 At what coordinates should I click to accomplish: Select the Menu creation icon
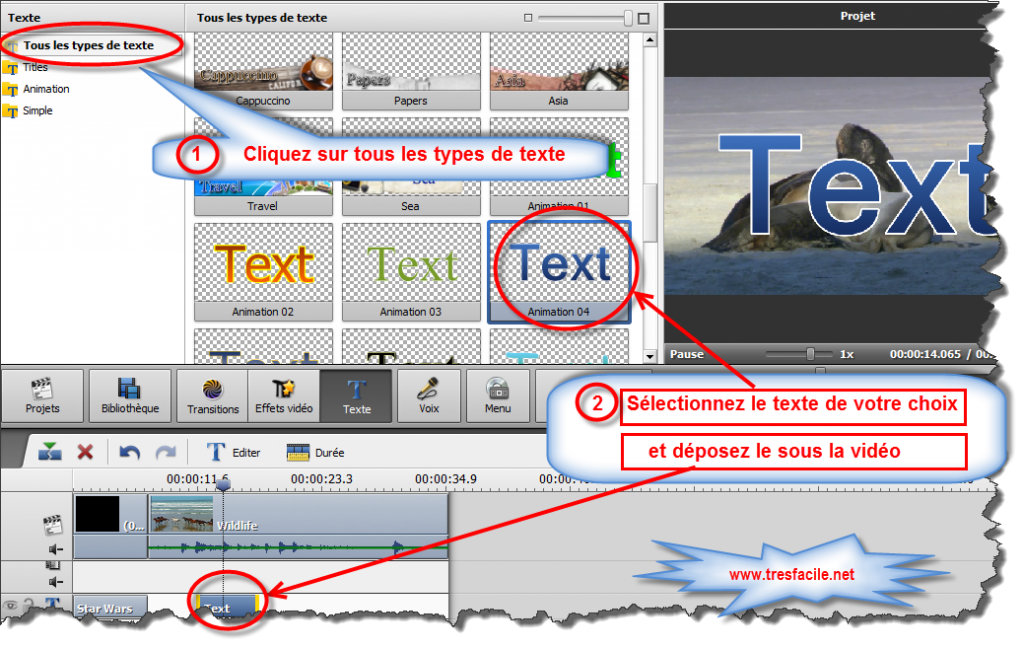497,394
